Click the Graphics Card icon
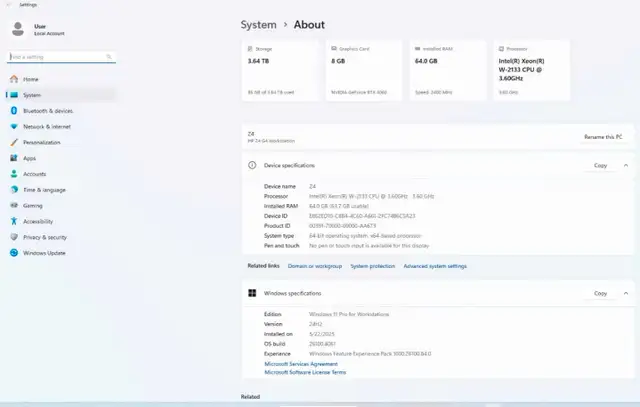 pos(334,49)
